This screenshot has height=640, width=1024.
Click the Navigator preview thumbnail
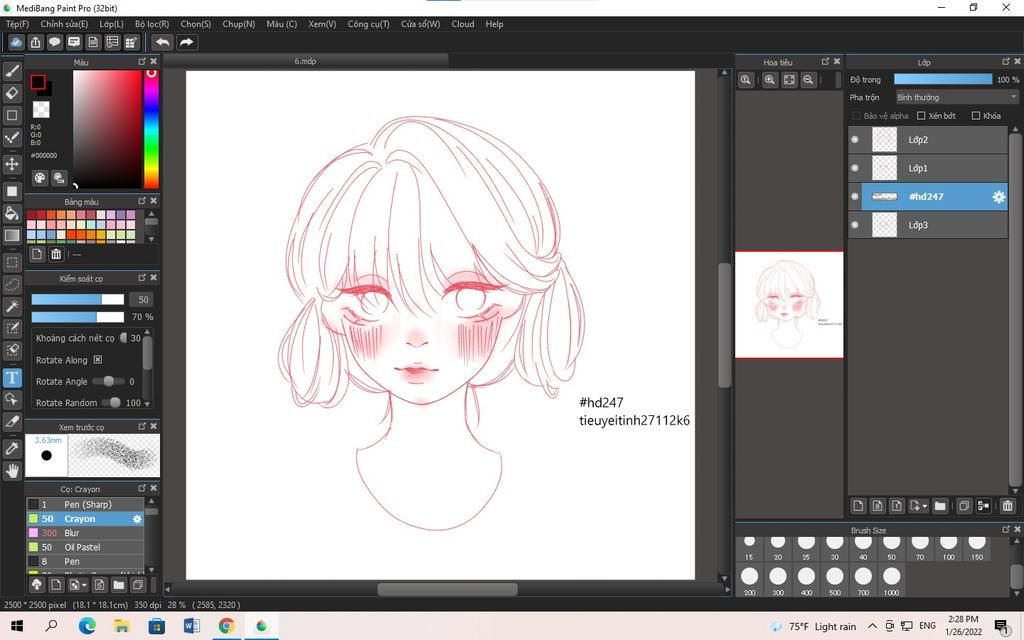pyautogui.click(x=789, y=305)
